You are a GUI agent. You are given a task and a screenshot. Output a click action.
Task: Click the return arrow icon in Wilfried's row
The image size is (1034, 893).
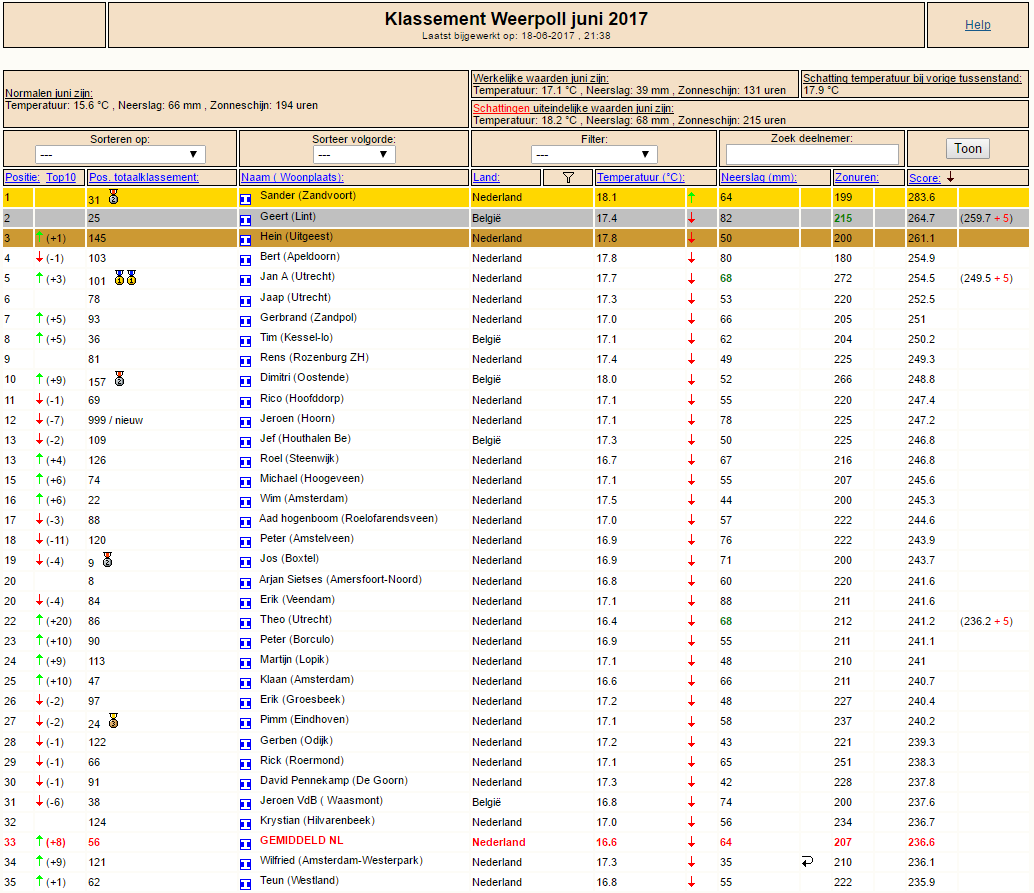807,861
